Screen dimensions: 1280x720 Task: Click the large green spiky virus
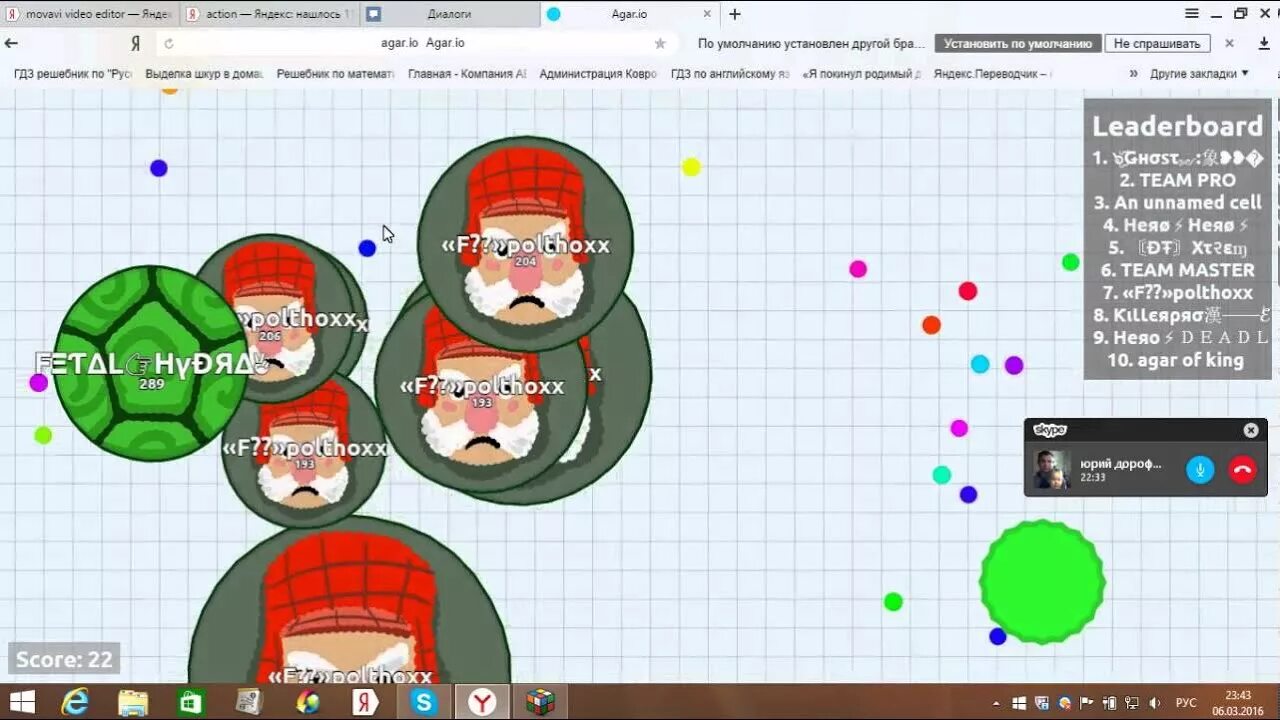point(1042,581)
